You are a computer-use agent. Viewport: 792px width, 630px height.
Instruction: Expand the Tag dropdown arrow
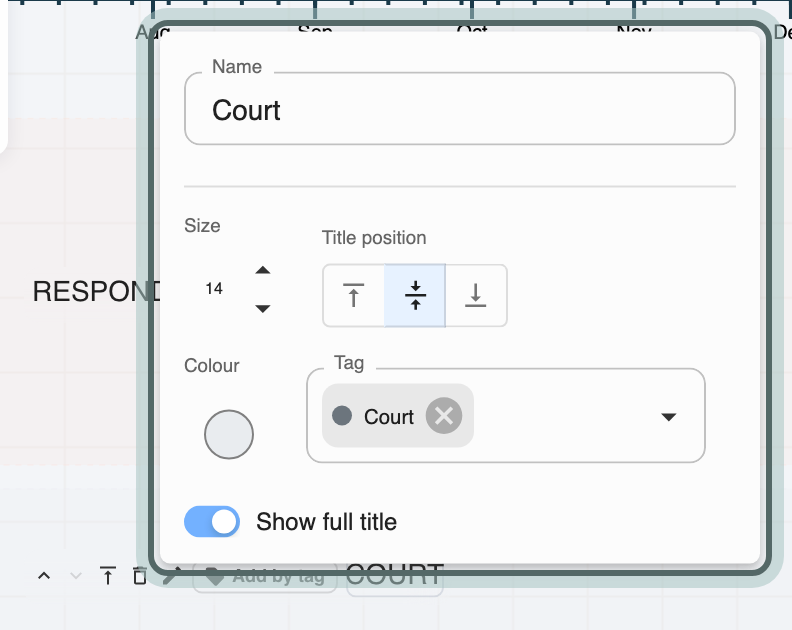pos(669,417)
